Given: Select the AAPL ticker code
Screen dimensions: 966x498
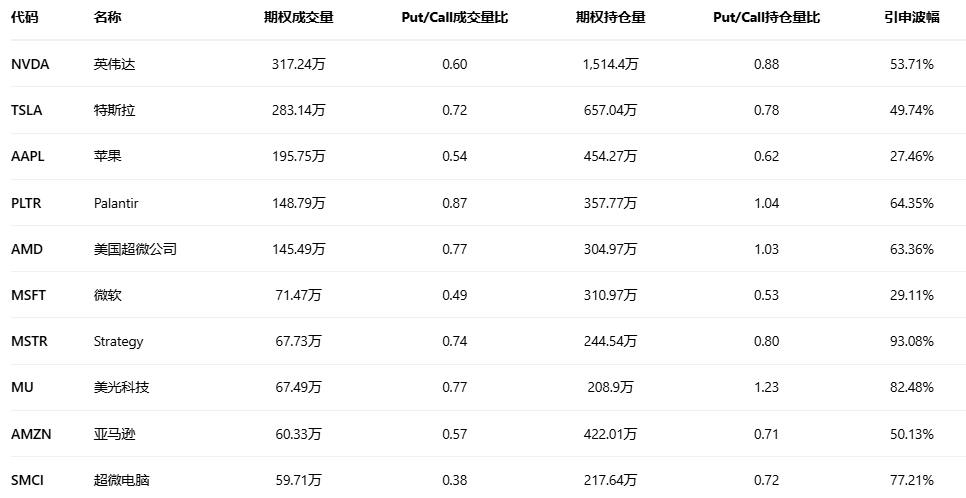Looking at the screenshot, I should 28,157.
